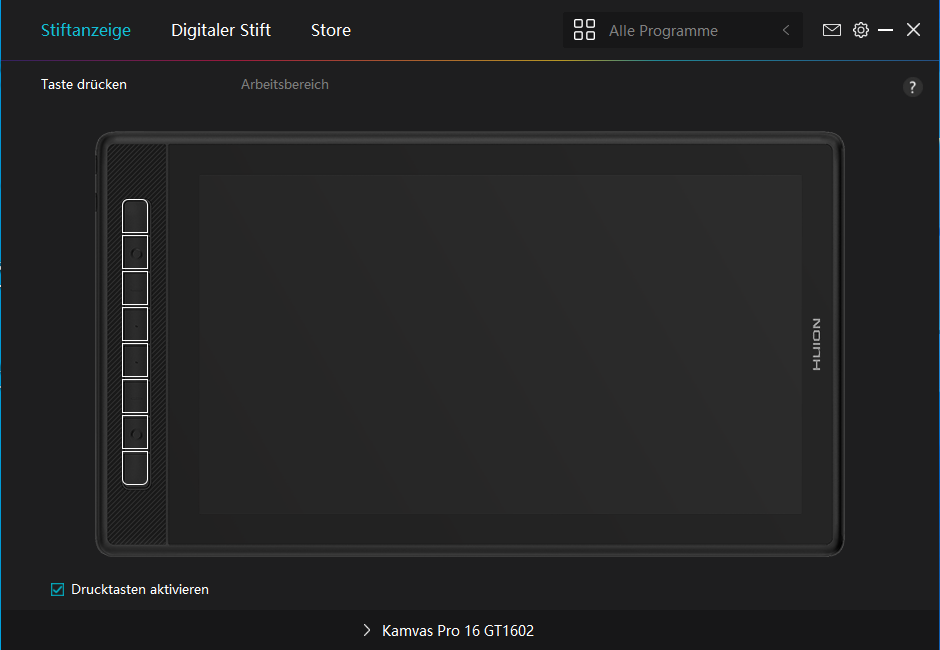940x650 pixels.
Task: Click the first express key on tablet
Action: (135, 216)
